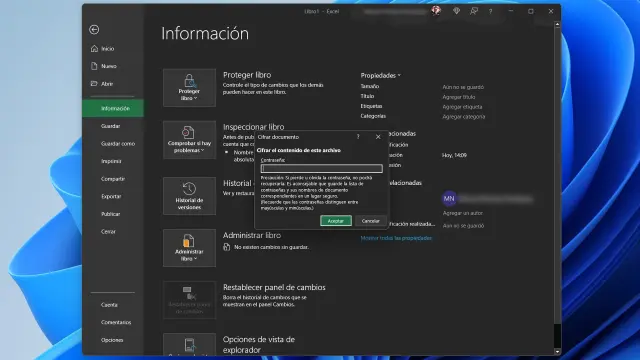Expand Comprobar si hay problemas dropdown

click(189, 140)
